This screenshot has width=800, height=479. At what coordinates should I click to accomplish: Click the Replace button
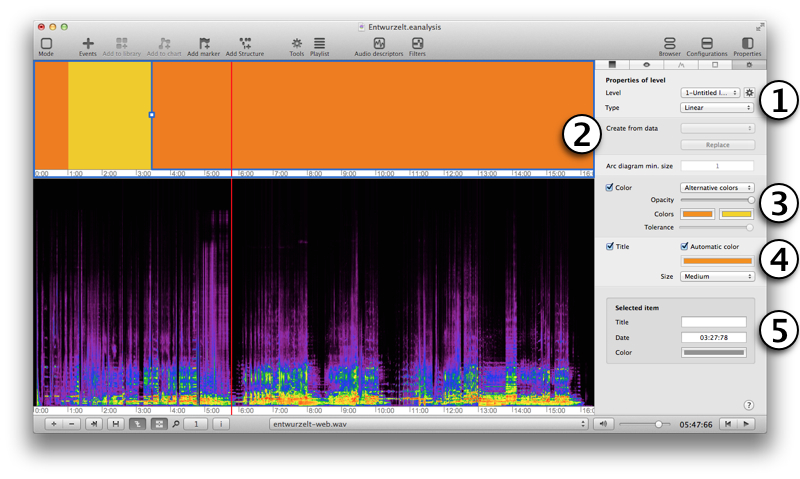[717, 145]
